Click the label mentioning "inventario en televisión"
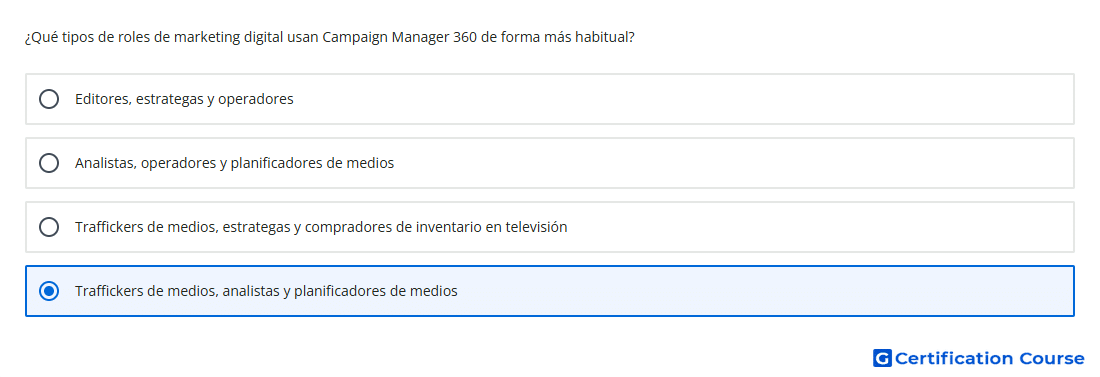The image size is (1100, 377). [x=321, y=227]
